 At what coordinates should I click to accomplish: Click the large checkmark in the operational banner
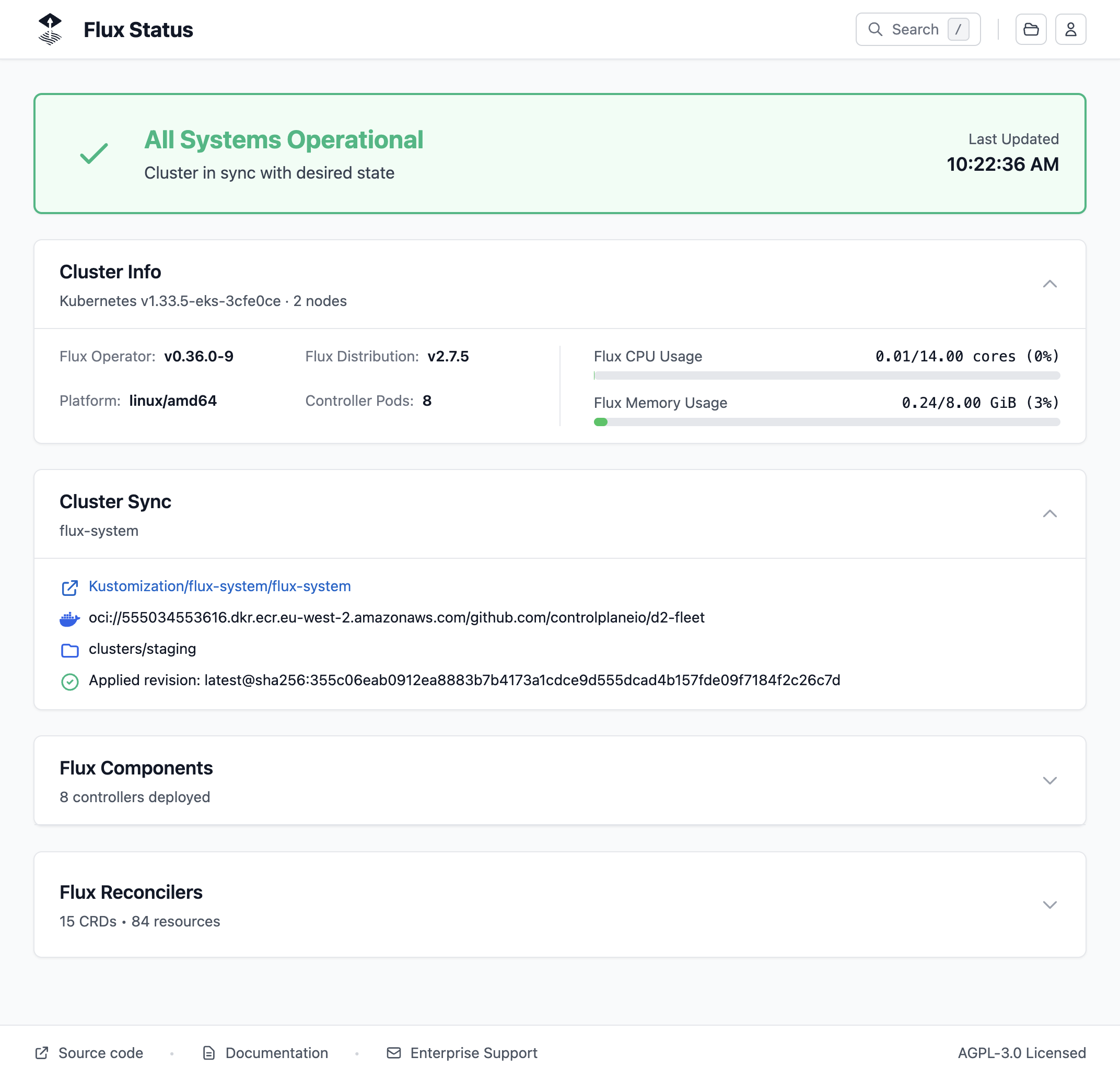click(93, 153)
